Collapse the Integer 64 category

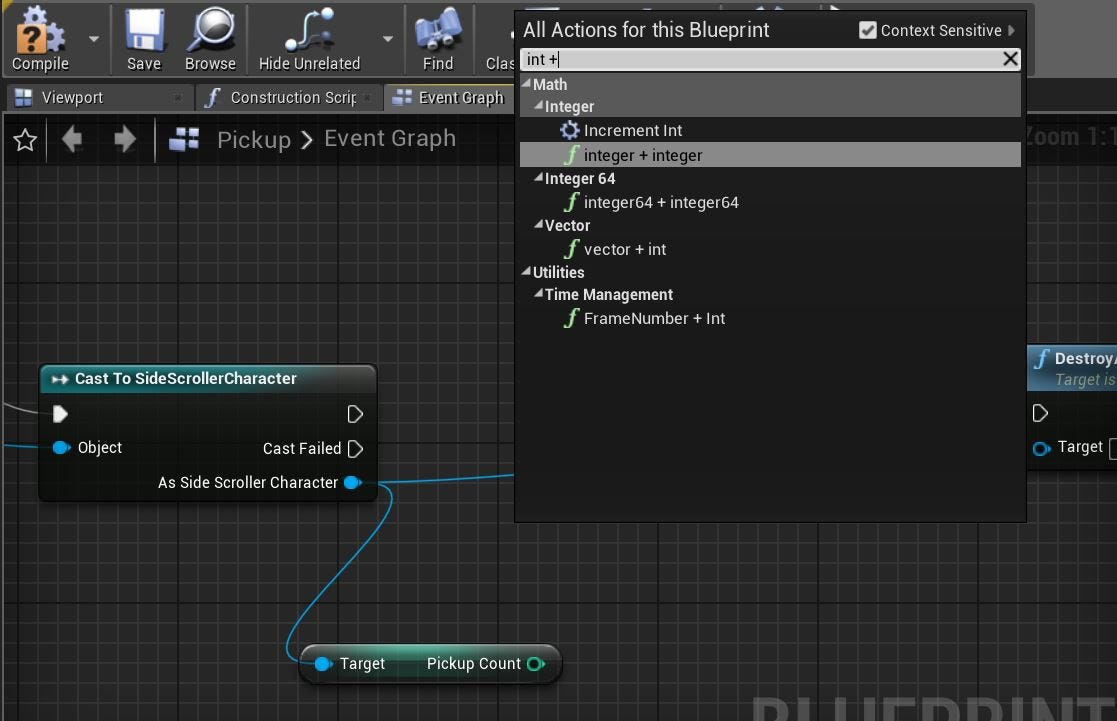click(539, 179)
